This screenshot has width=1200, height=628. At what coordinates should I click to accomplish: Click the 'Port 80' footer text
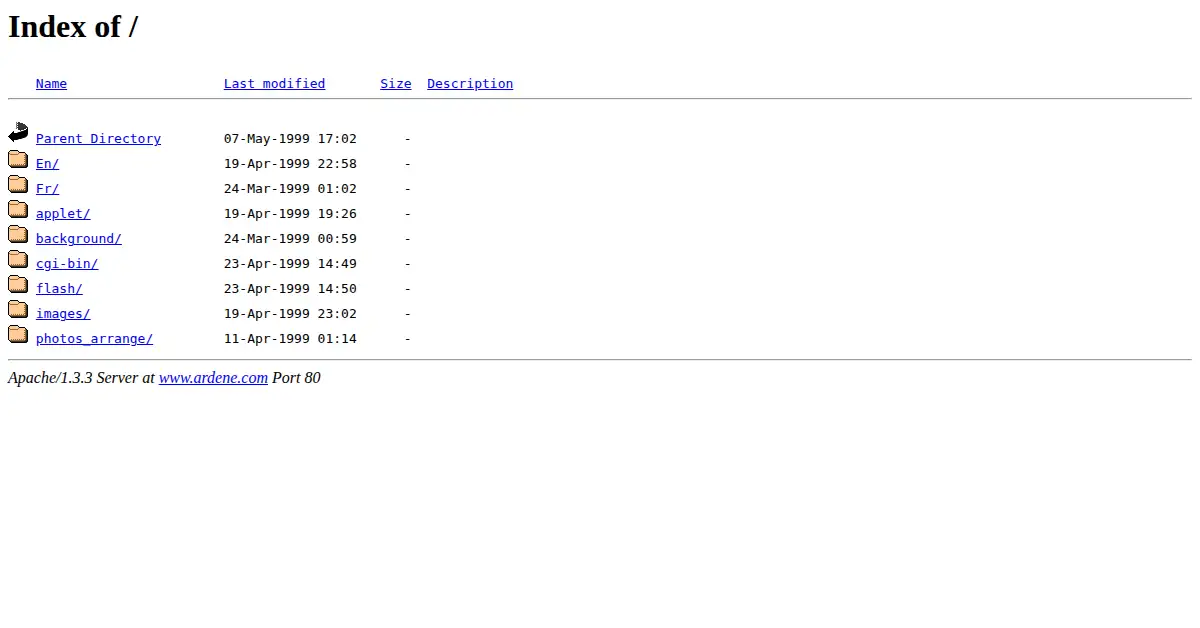[x=296, y=378]
